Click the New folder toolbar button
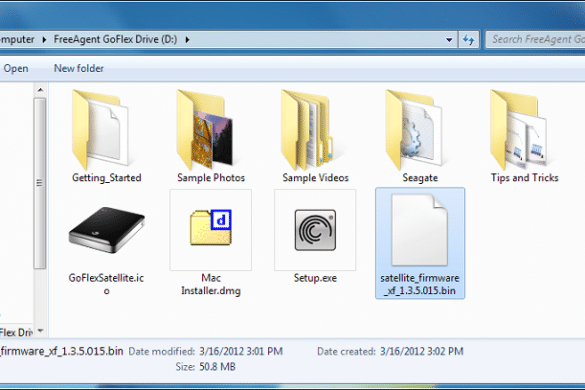Viewport: 585px width, 390px height. [x=79, y=69]
